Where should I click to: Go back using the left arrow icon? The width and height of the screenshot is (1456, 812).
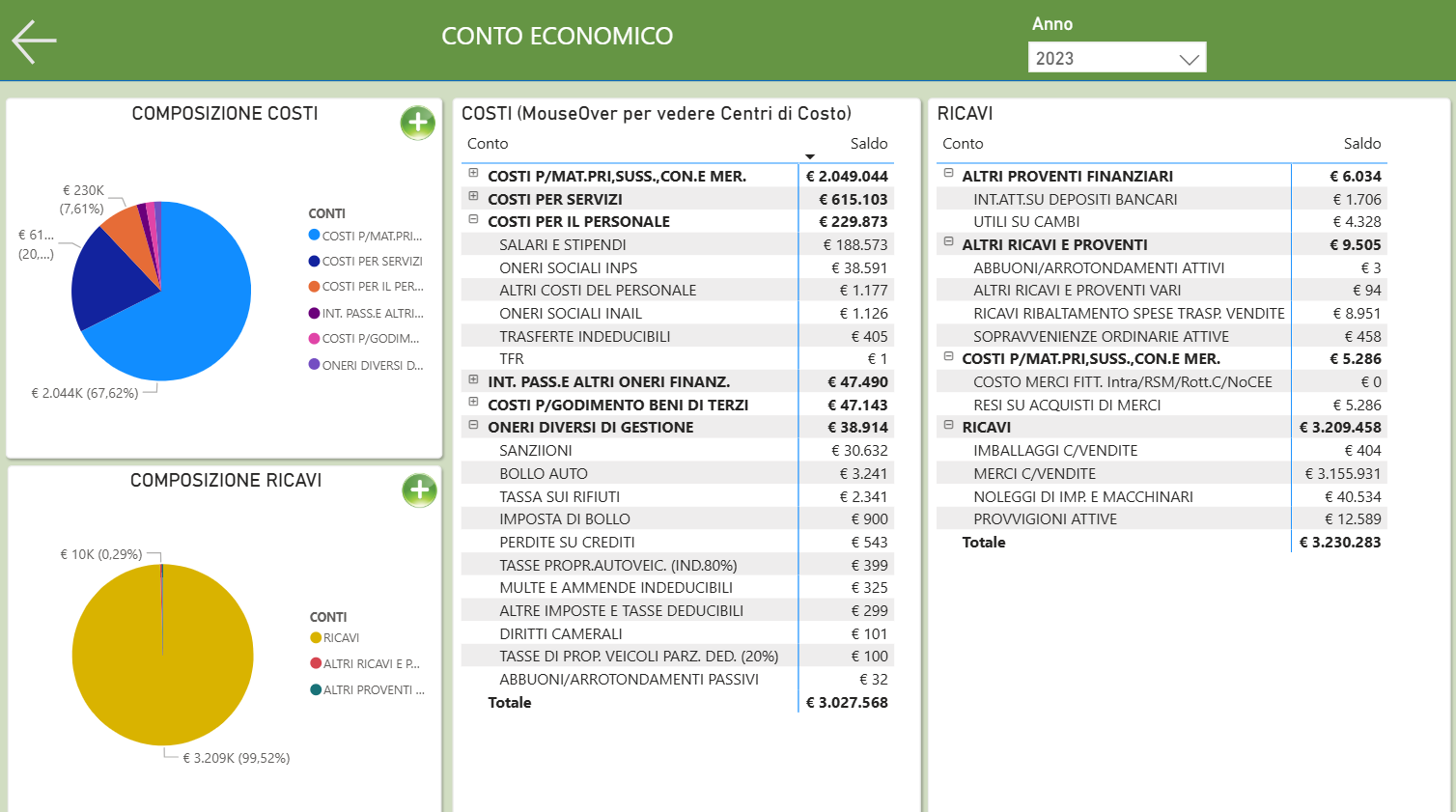tap(34, 42)
